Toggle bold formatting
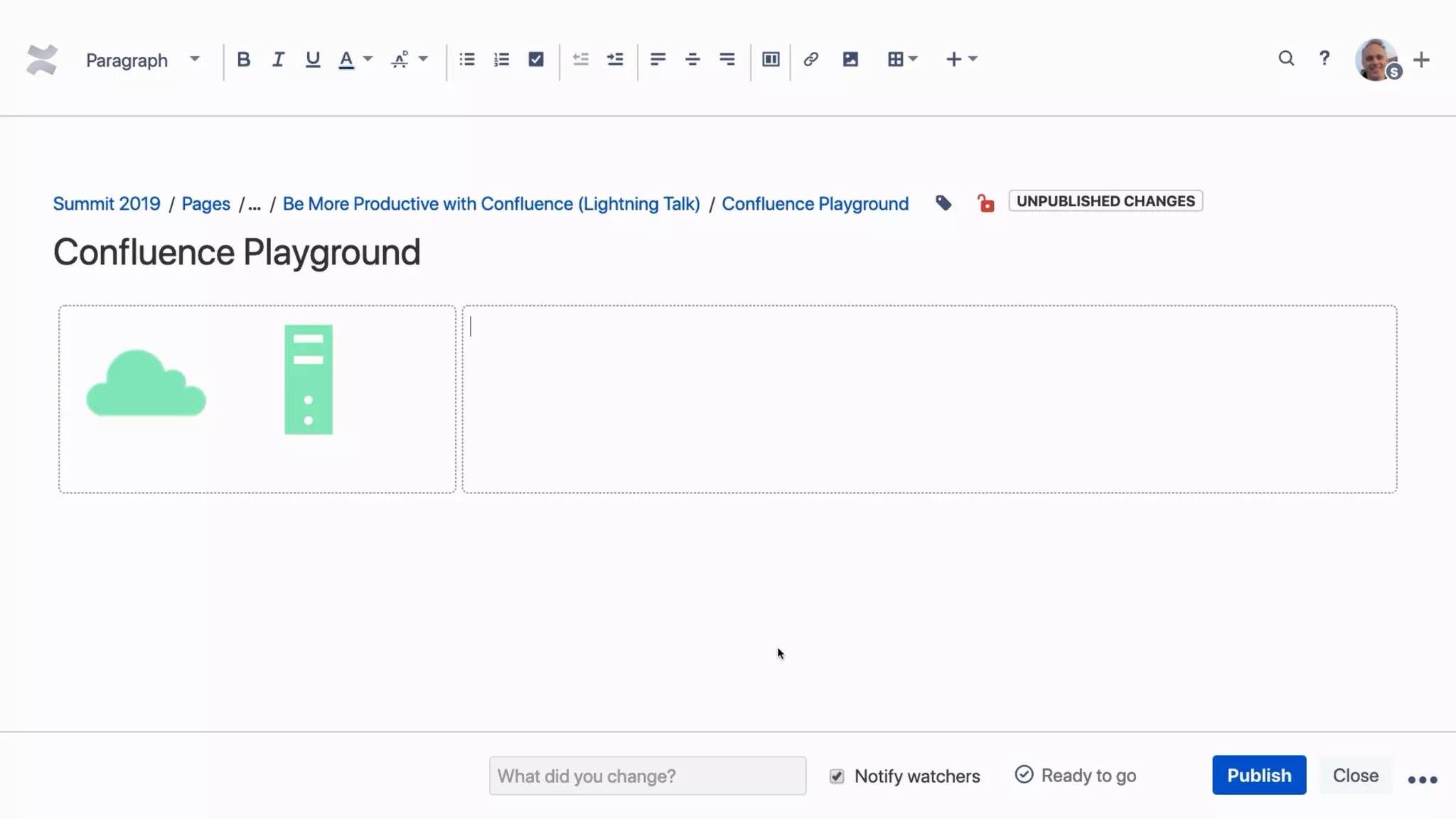This screenshot has width=1456, height=819. point(243,60)
